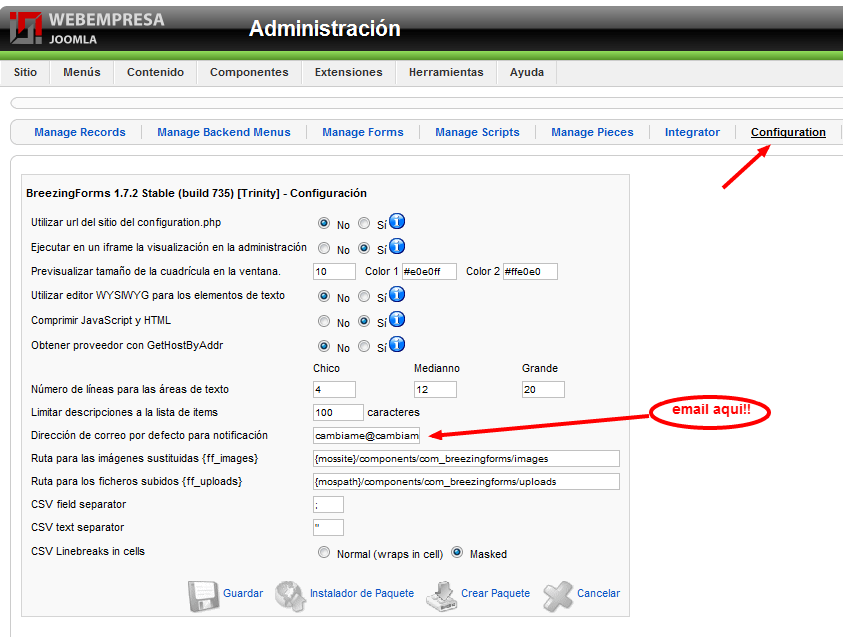Click the Color 2 #ffe0e0 field
The image size is (843, 637).
530,271
